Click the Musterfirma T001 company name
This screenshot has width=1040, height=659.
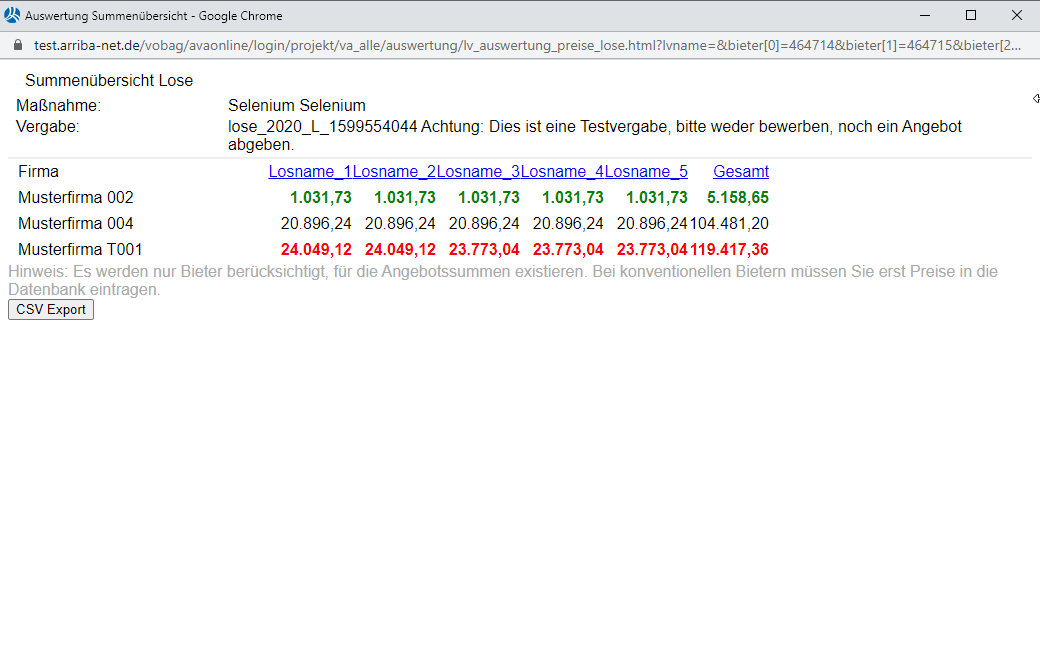(x=80, y=250)
